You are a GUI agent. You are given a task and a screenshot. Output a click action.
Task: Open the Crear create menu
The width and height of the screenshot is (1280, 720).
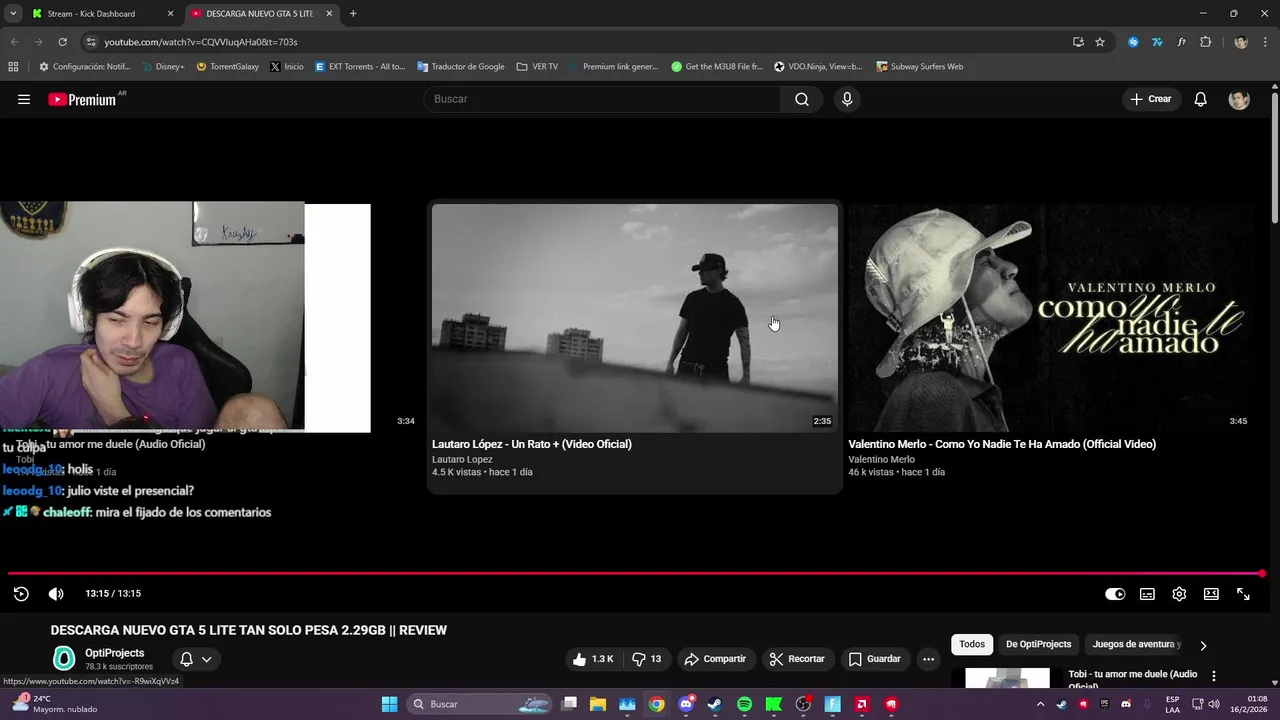(x=1151, y=99)
